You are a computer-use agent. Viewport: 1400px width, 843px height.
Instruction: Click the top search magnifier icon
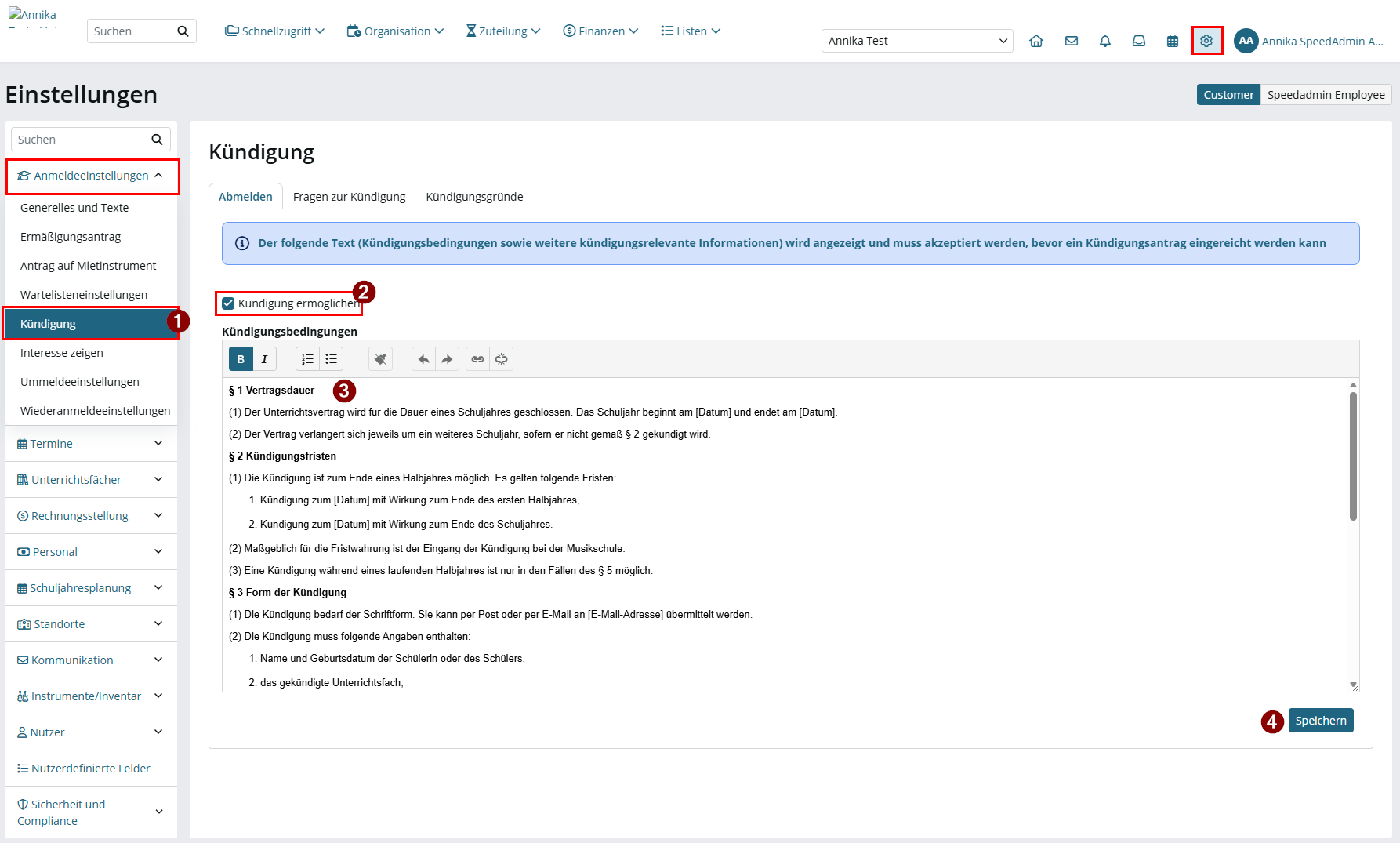183,31
